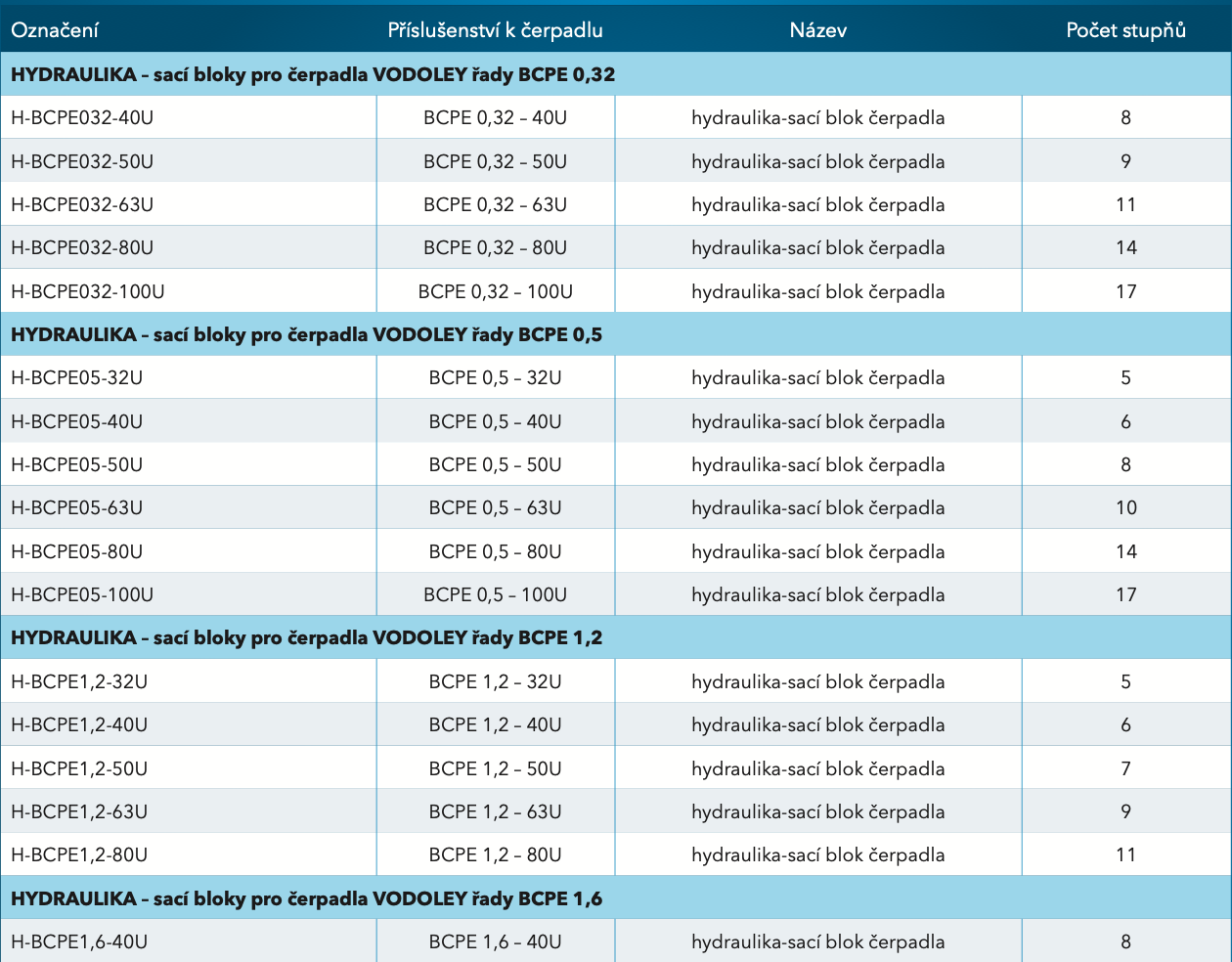Select the H-BCPE05-32U designation cell

coord(189,377)
